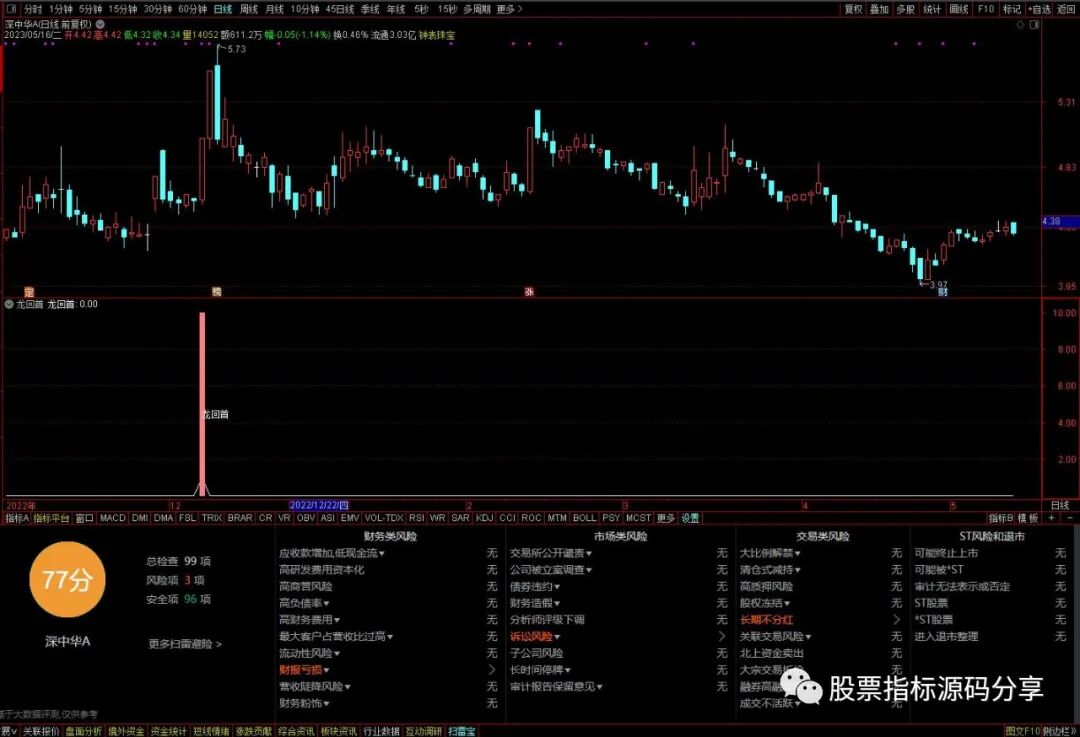Expand 大比例解禁 item
Screen dimensions: 1080x737
pos(770,553)
